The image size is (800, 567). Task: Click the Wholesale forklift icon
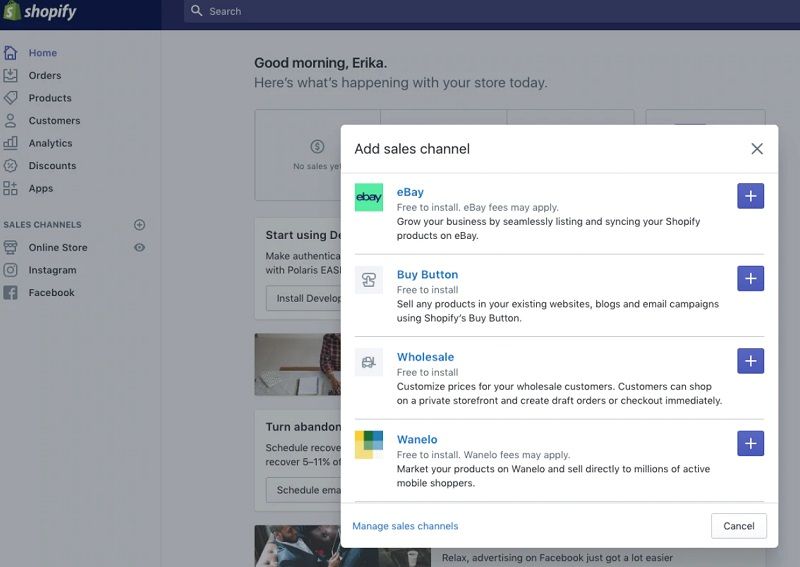pyautogui.click(x=369, y=362)
